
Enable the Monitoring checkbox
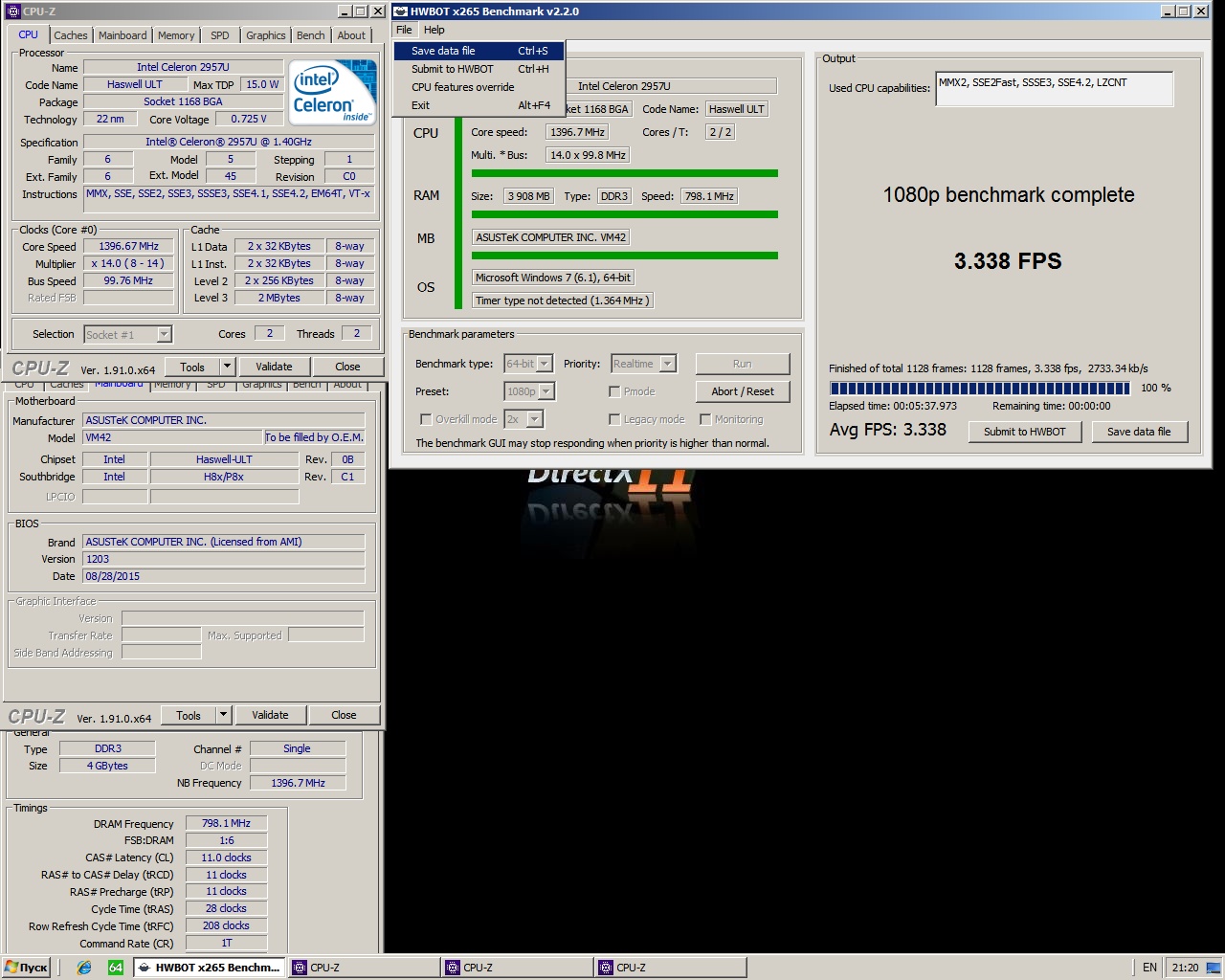tap(705, 419)
